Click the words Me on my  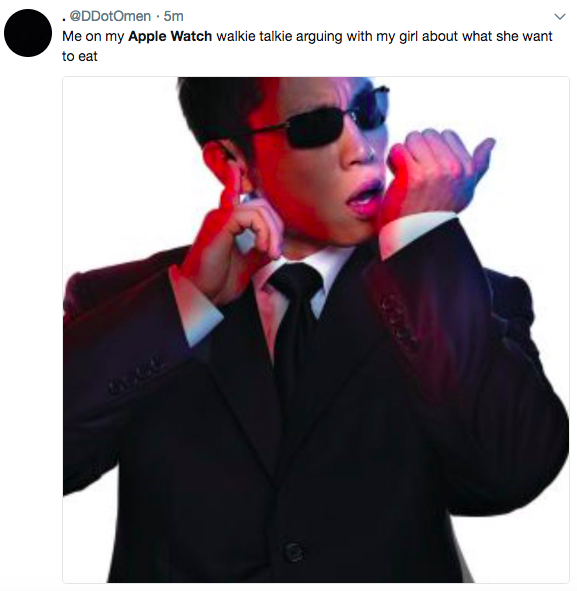coord(93,37)
